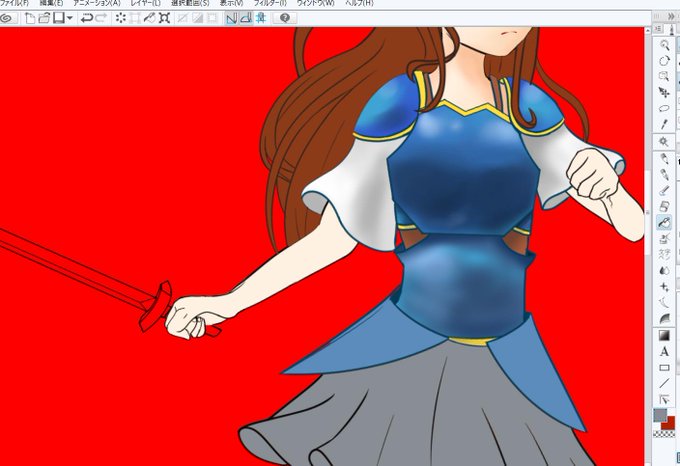Click the Fill toolbar icon
Viewport: 680px width, 466px height.
click(x=150, y=18)
